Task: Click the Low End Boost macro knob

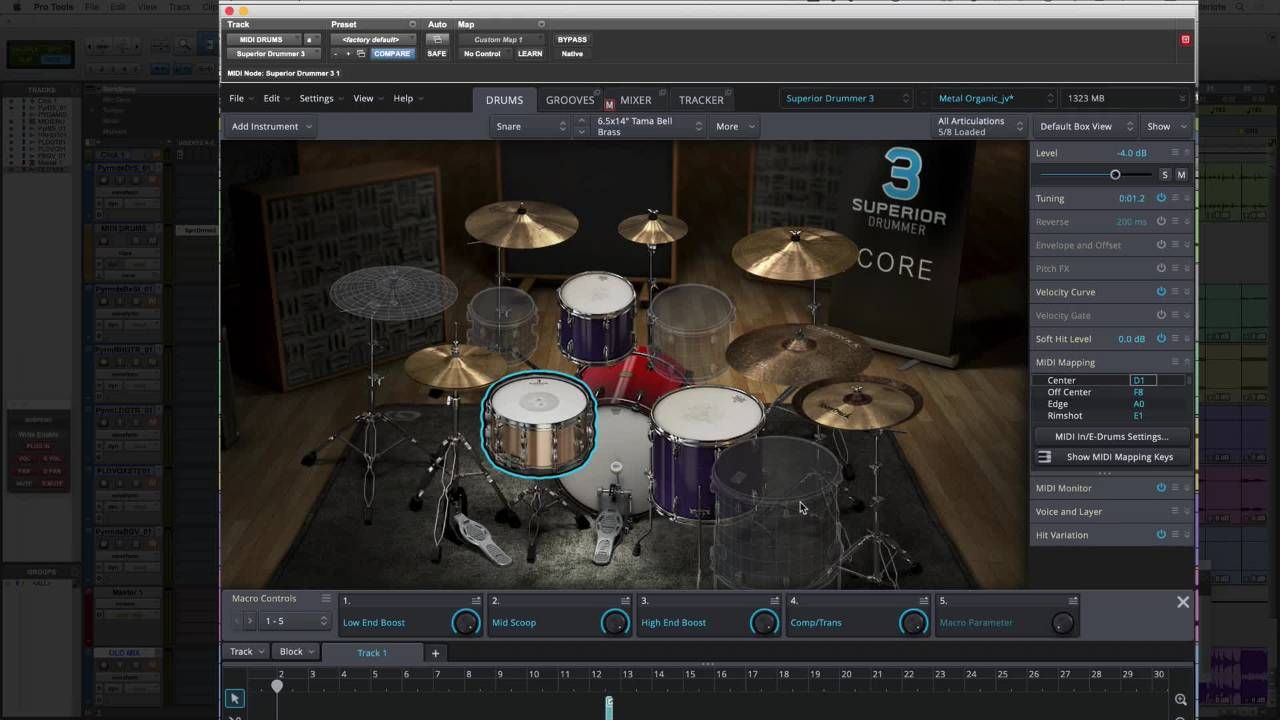Action: click(466, 623)
